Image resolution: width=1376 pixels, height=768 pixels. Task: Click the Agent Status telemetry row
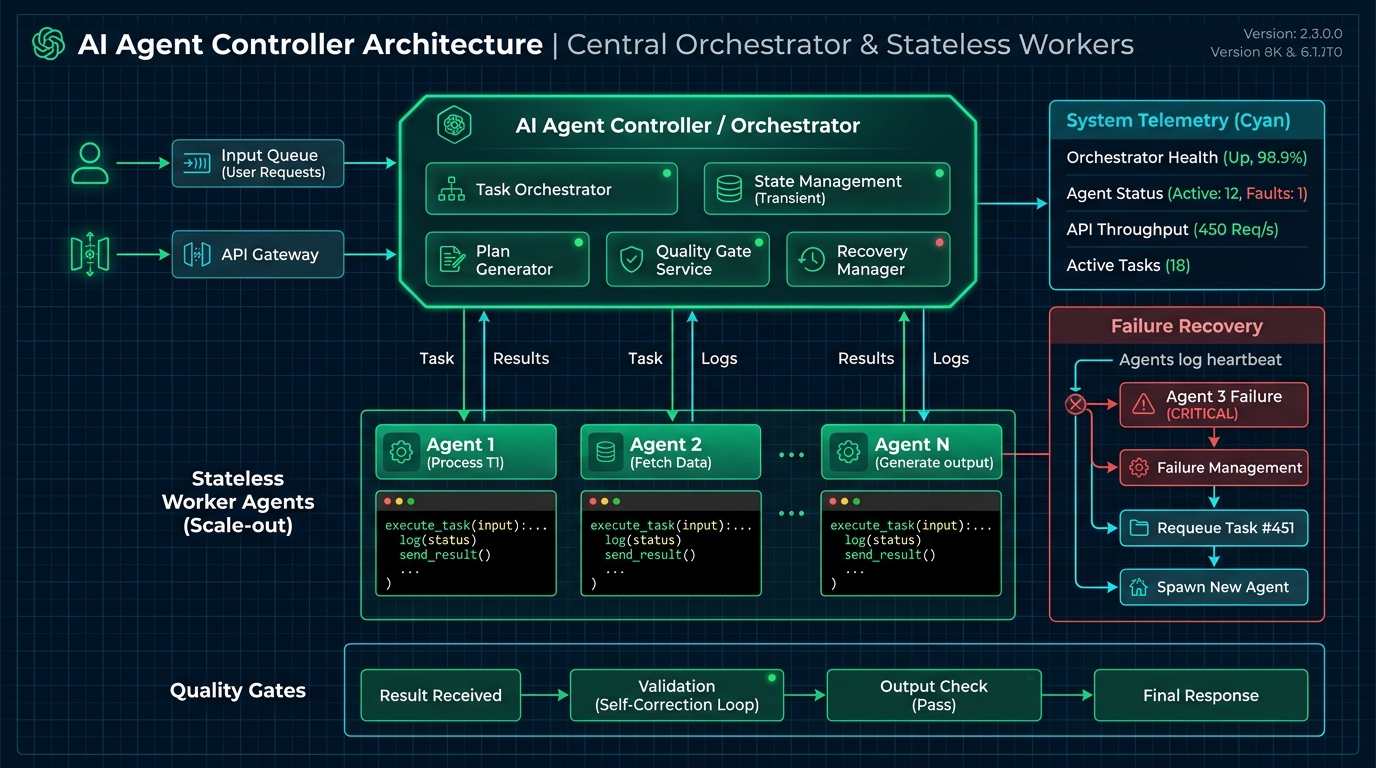(x=1186, y=193)
